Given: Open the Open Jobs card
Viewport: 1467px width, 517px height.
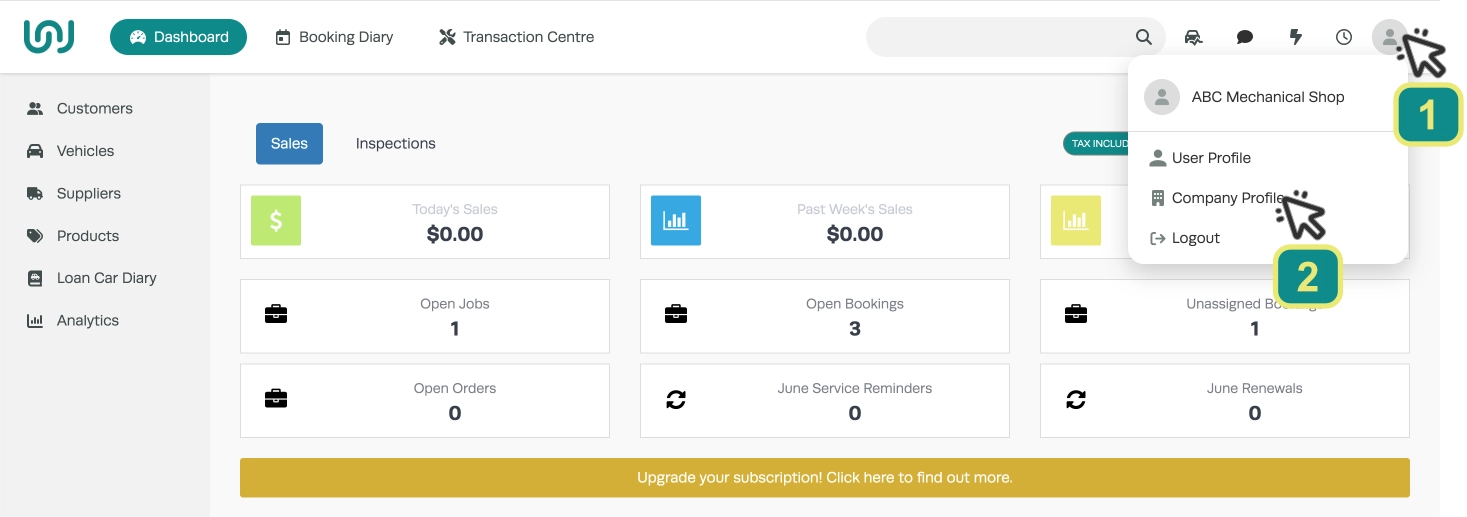Looking at the screenshot, I should [x=425, y=316].
